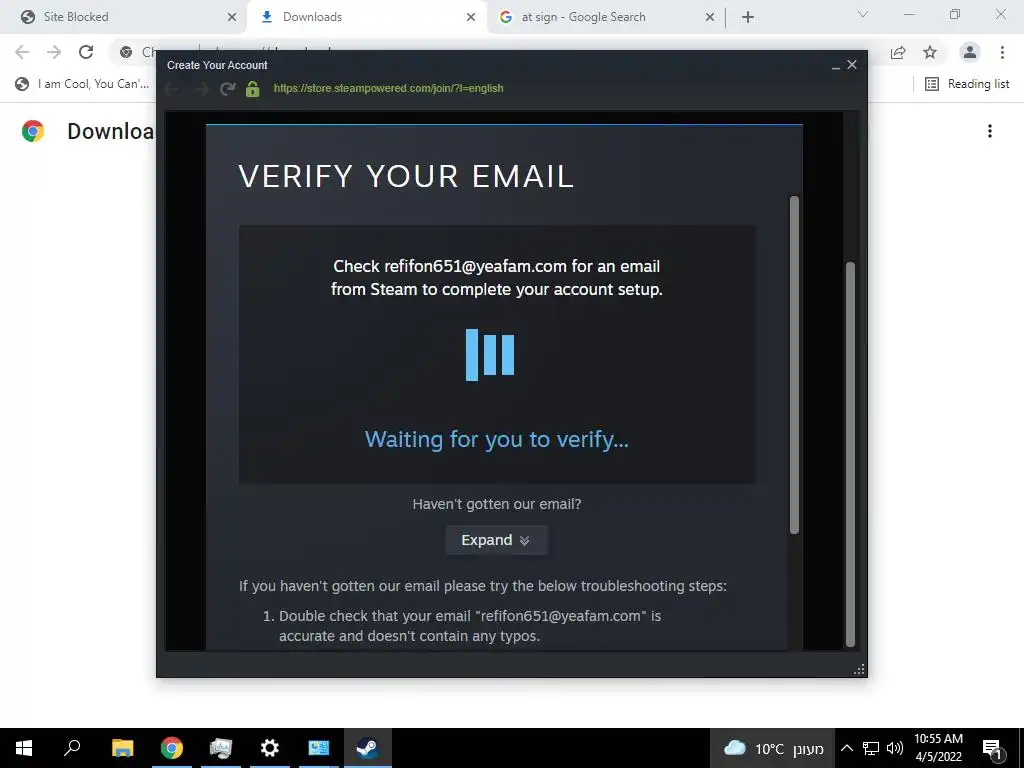
Task: Bookmark this page with the star icon
Action: pyautogui.click(x=930, y=52)
